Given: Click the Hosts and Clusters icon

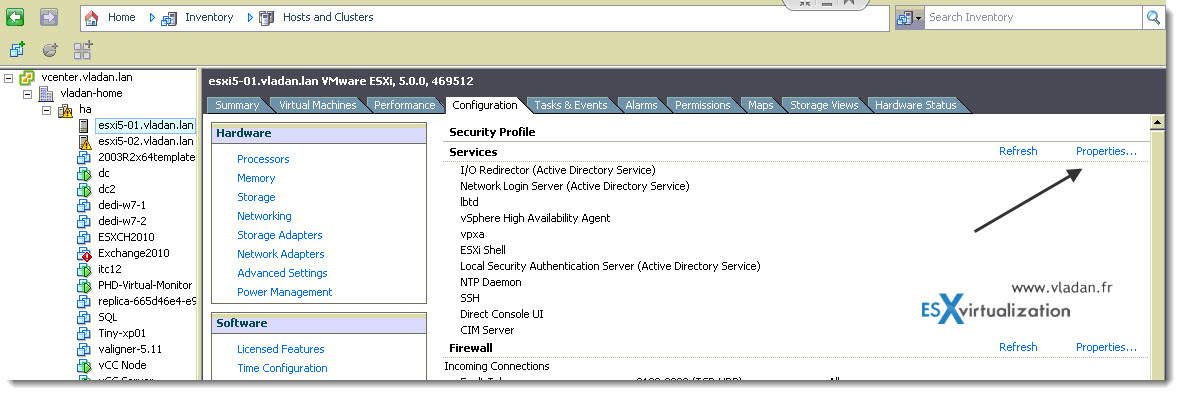Looking at the screenshot, I should (x=267, y=17).
